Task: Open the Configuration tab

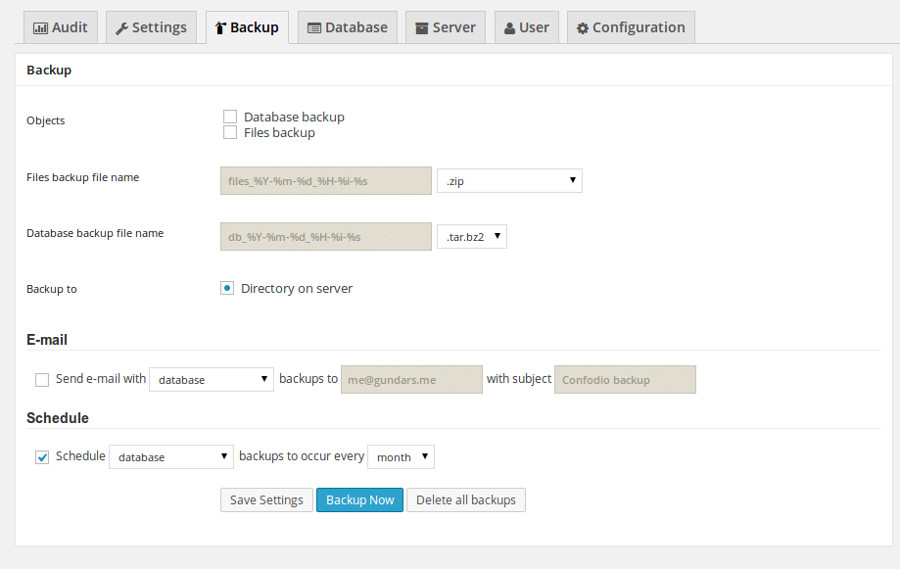Action: 631,28
